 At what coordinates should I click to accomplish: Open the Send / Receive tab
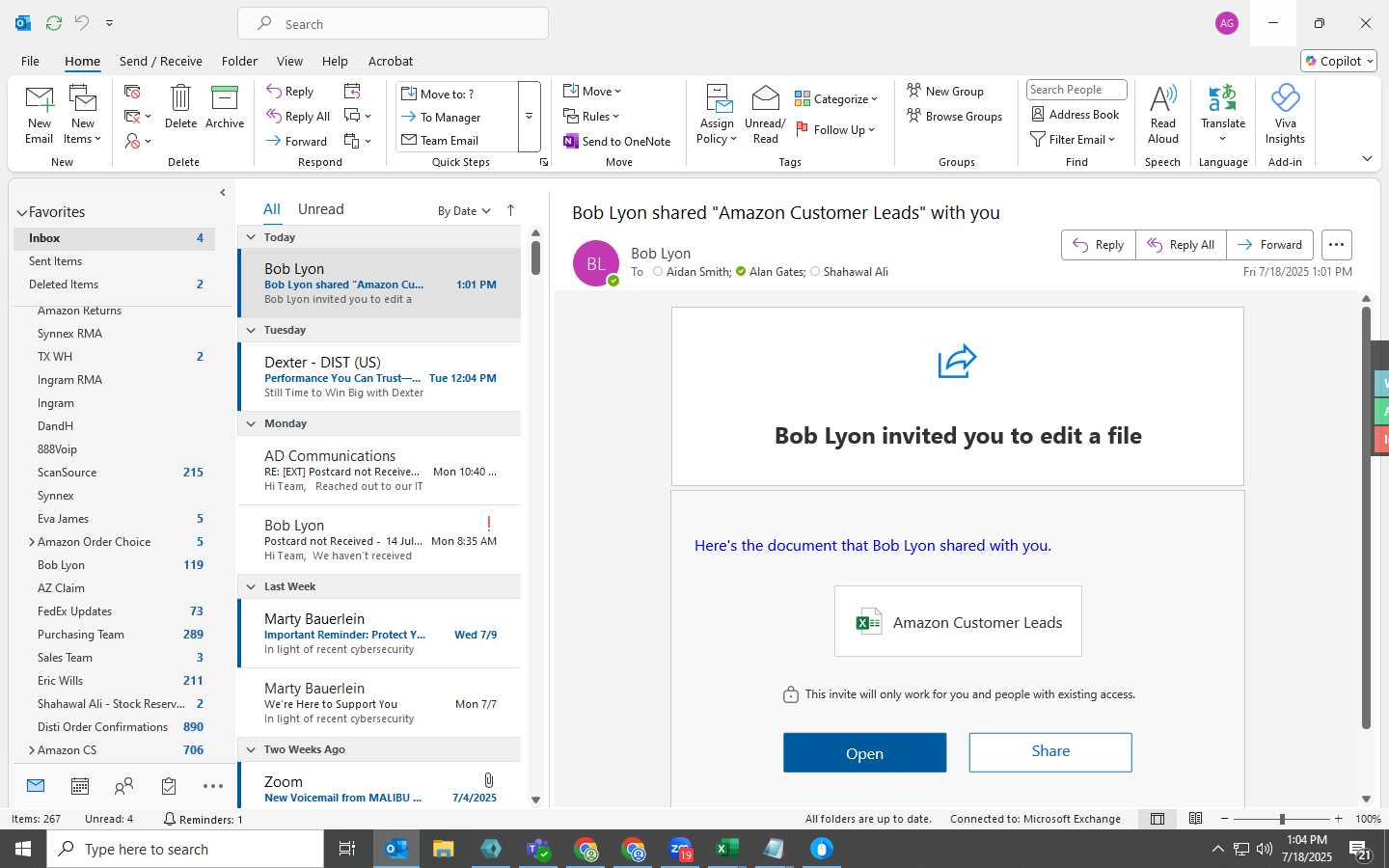(161, 61)
